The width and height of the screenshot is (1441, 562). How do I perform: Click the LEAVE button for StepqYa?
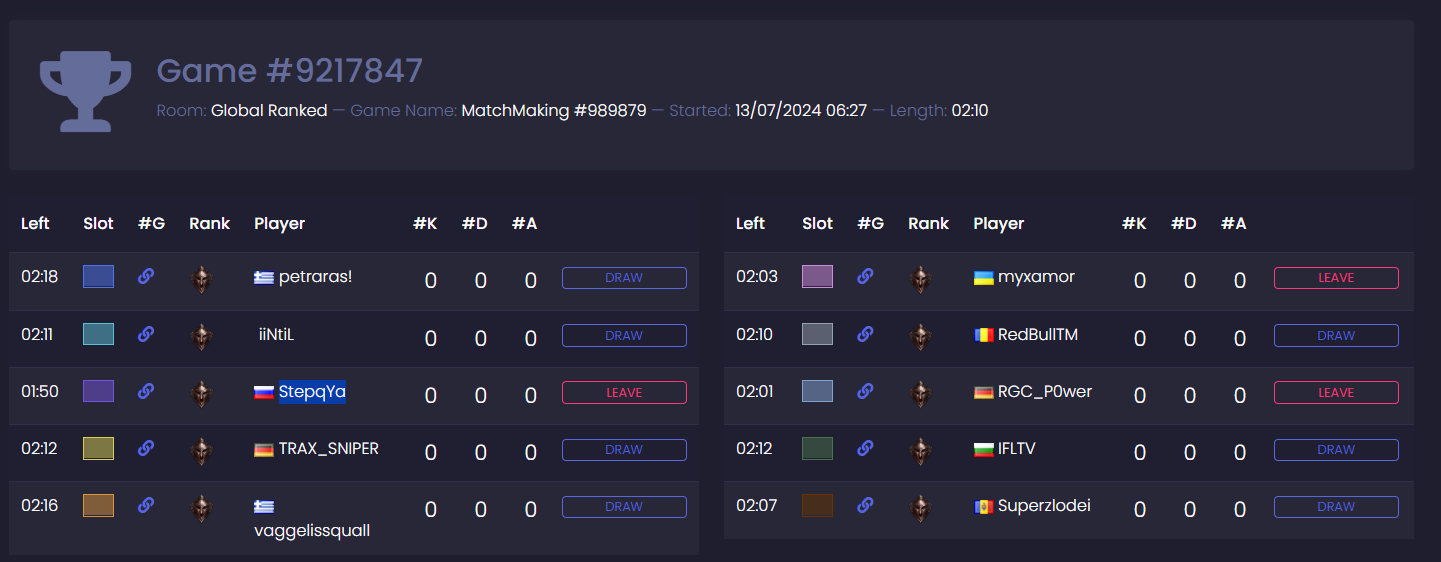(624, 393)
